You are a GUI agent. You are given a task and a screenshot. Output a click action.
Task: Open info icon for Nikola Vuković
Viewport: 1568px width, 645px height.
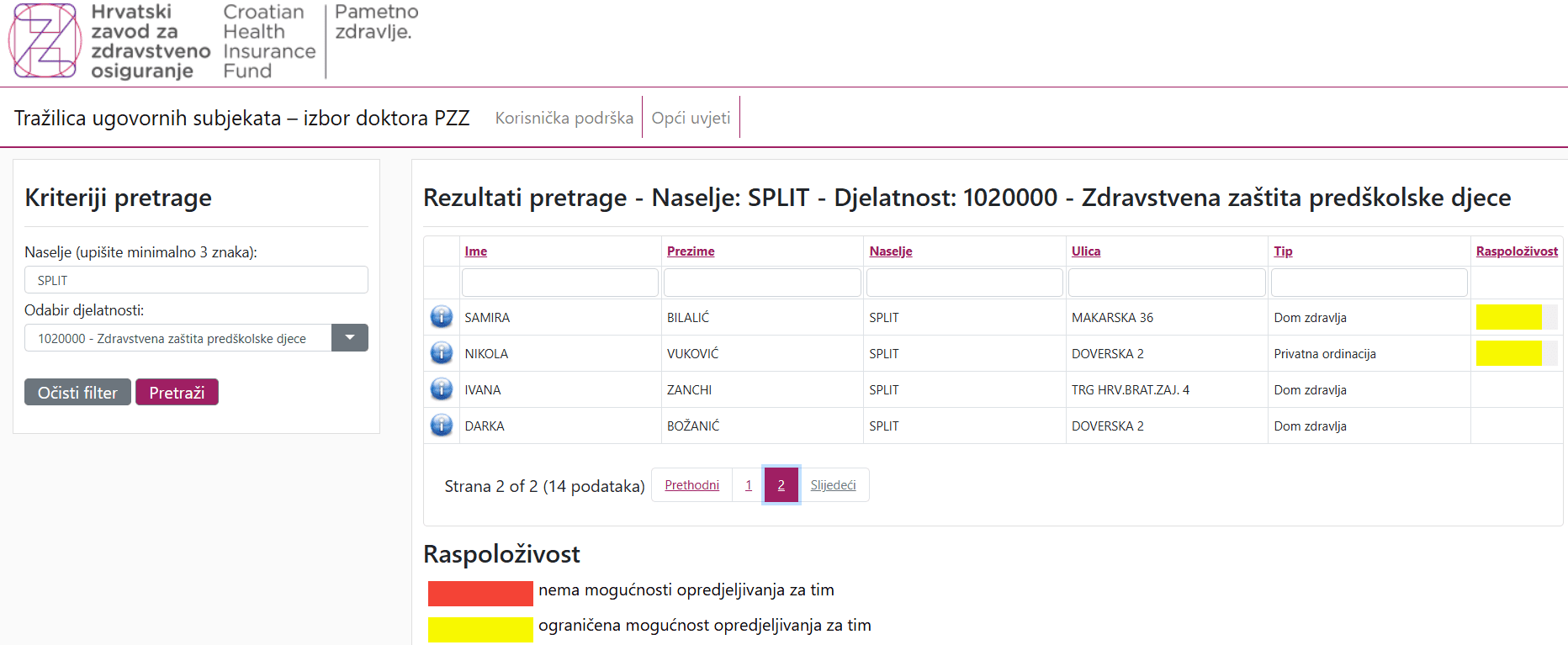point(442,353)
